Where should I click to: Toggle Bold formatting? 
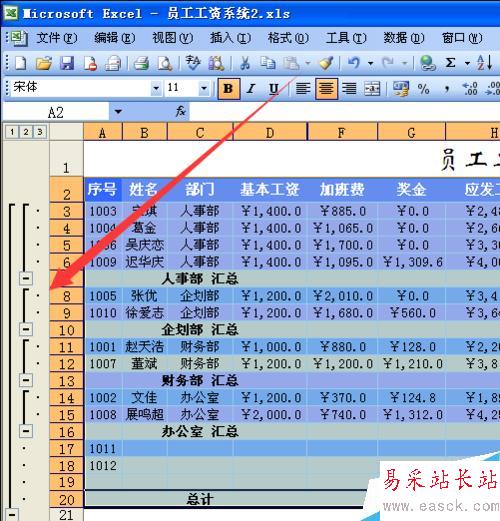click(229, 89)
